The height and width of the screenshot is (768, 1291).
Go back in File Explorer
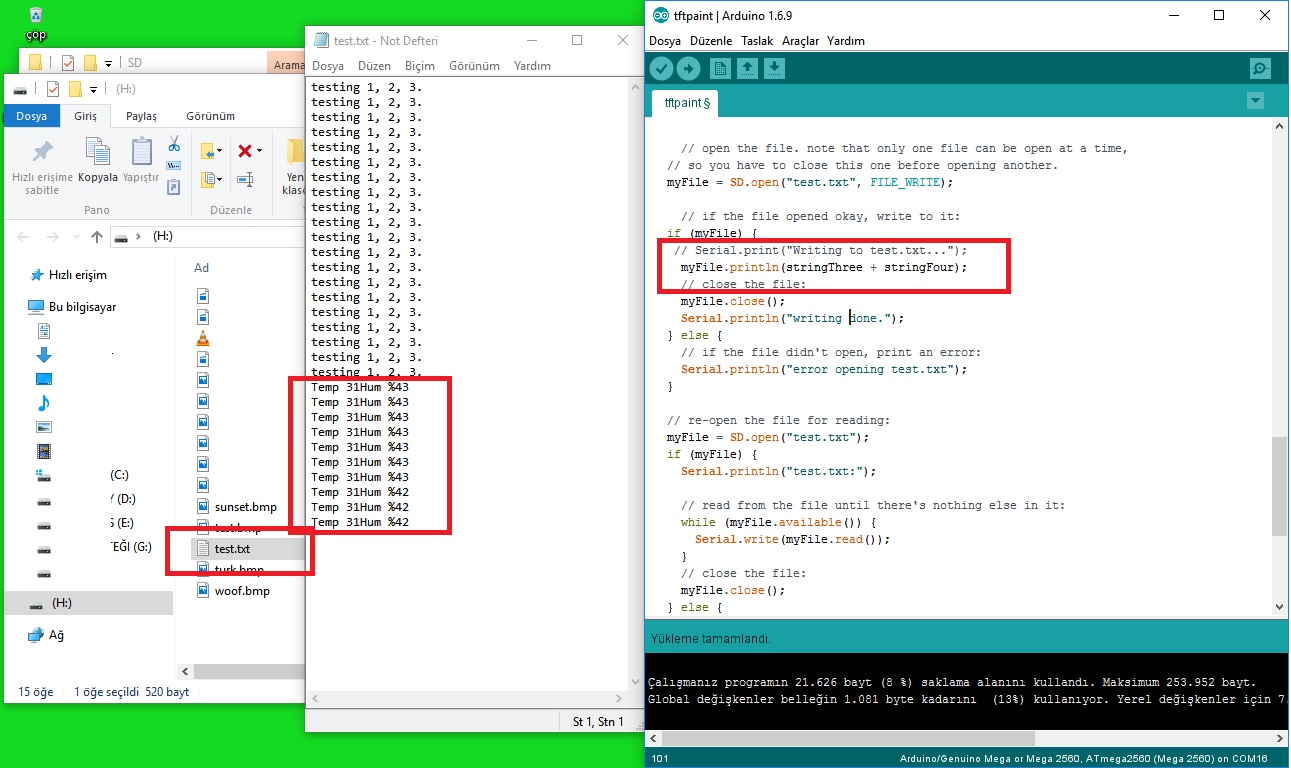(24, 237)
